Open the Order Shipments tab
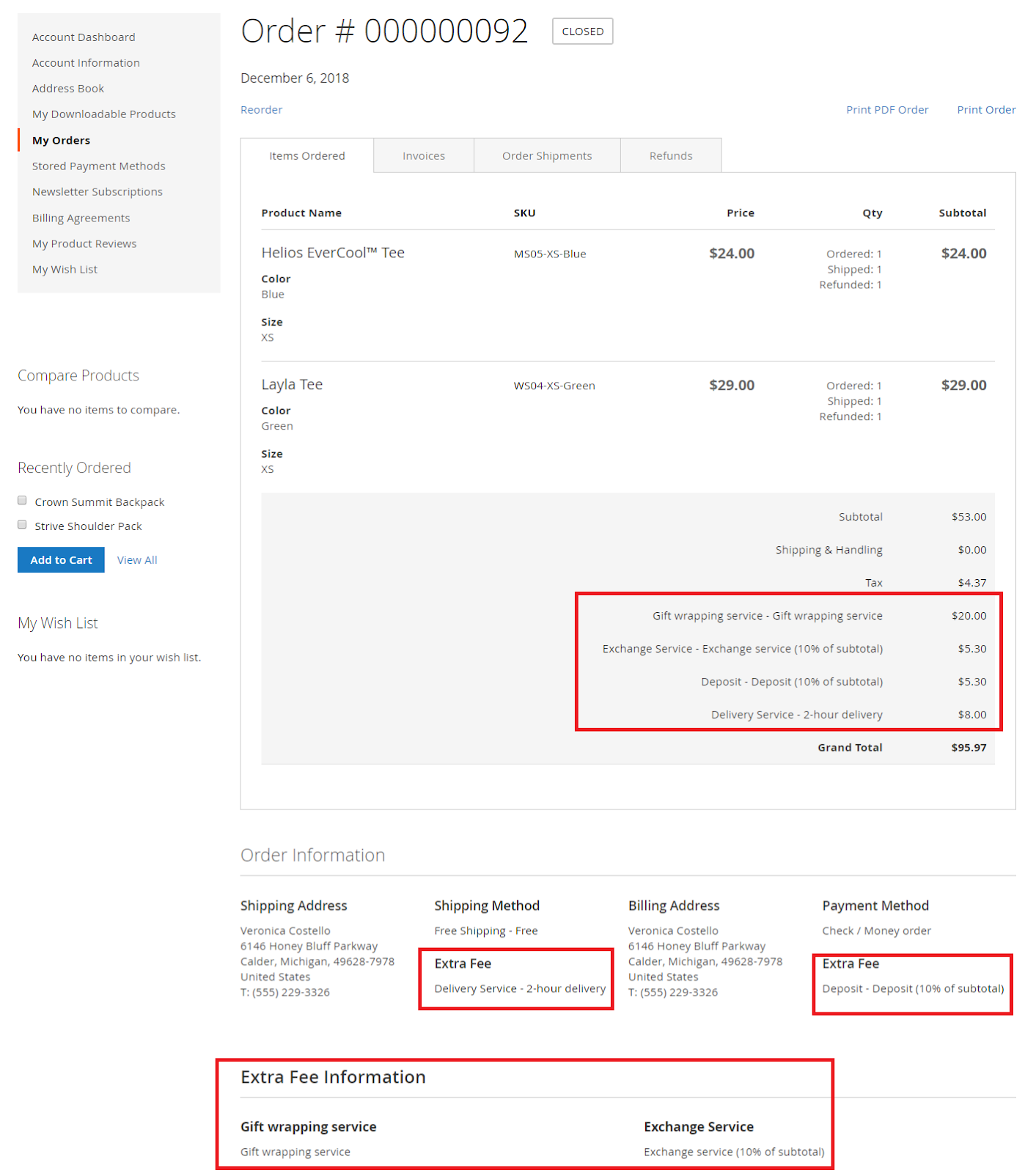The width and height of the screenshot is (1036, 1173). 546,156
